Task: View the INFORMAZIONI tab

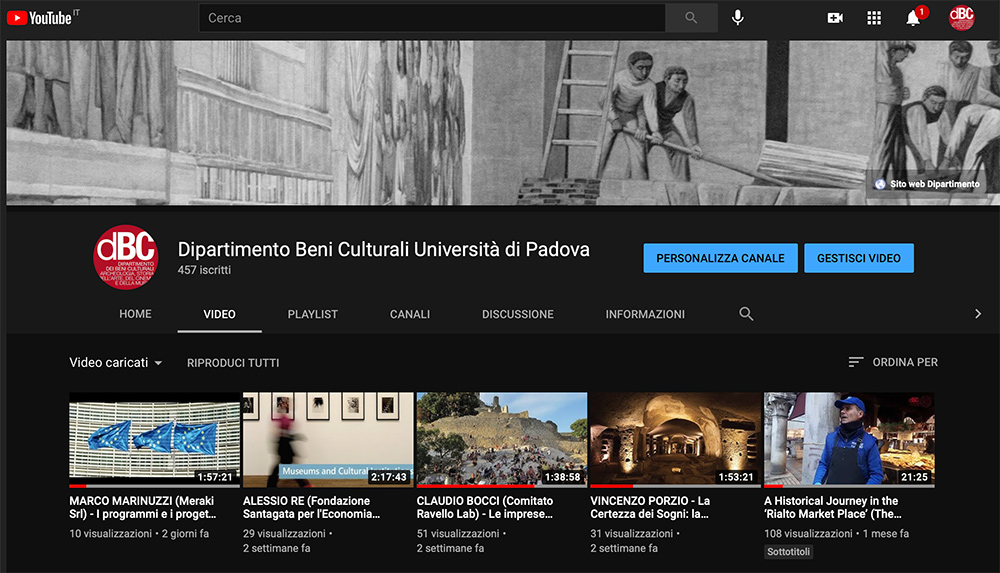Action: (645, 314)
